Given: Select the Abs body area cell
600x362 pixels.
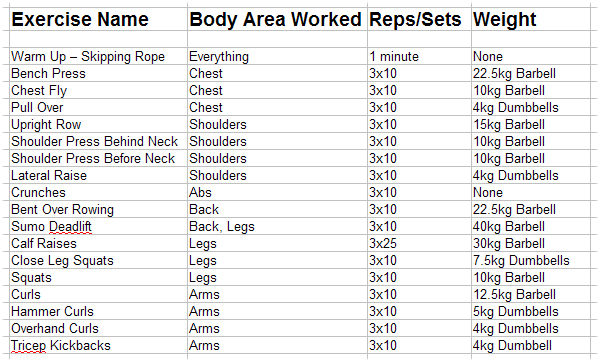Looking at the screenshot, I should [277, 192].
